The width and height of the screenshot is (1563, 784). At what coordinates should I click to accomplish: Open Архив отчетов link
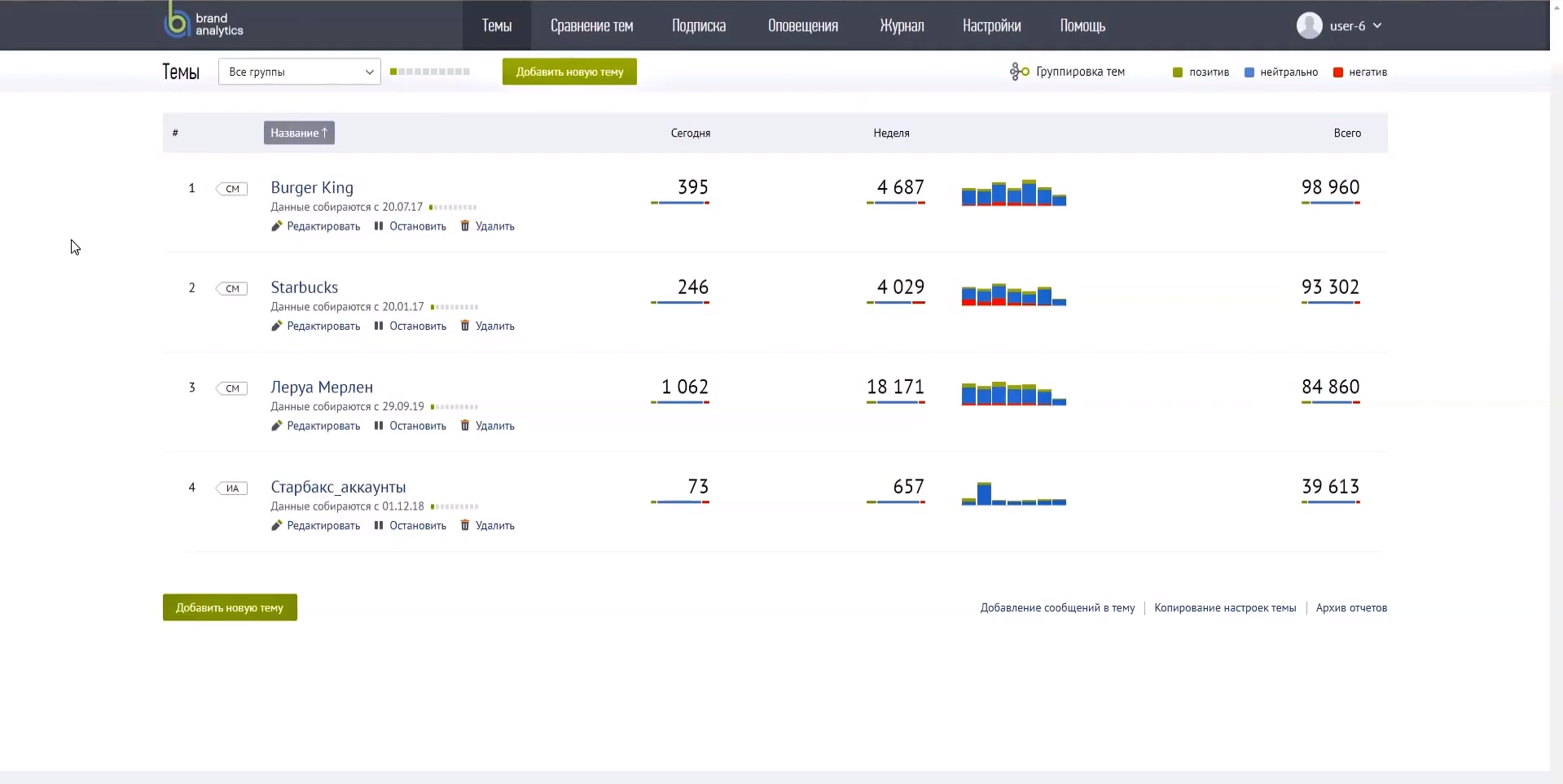pyautogui.click(x=1351, y=608)
